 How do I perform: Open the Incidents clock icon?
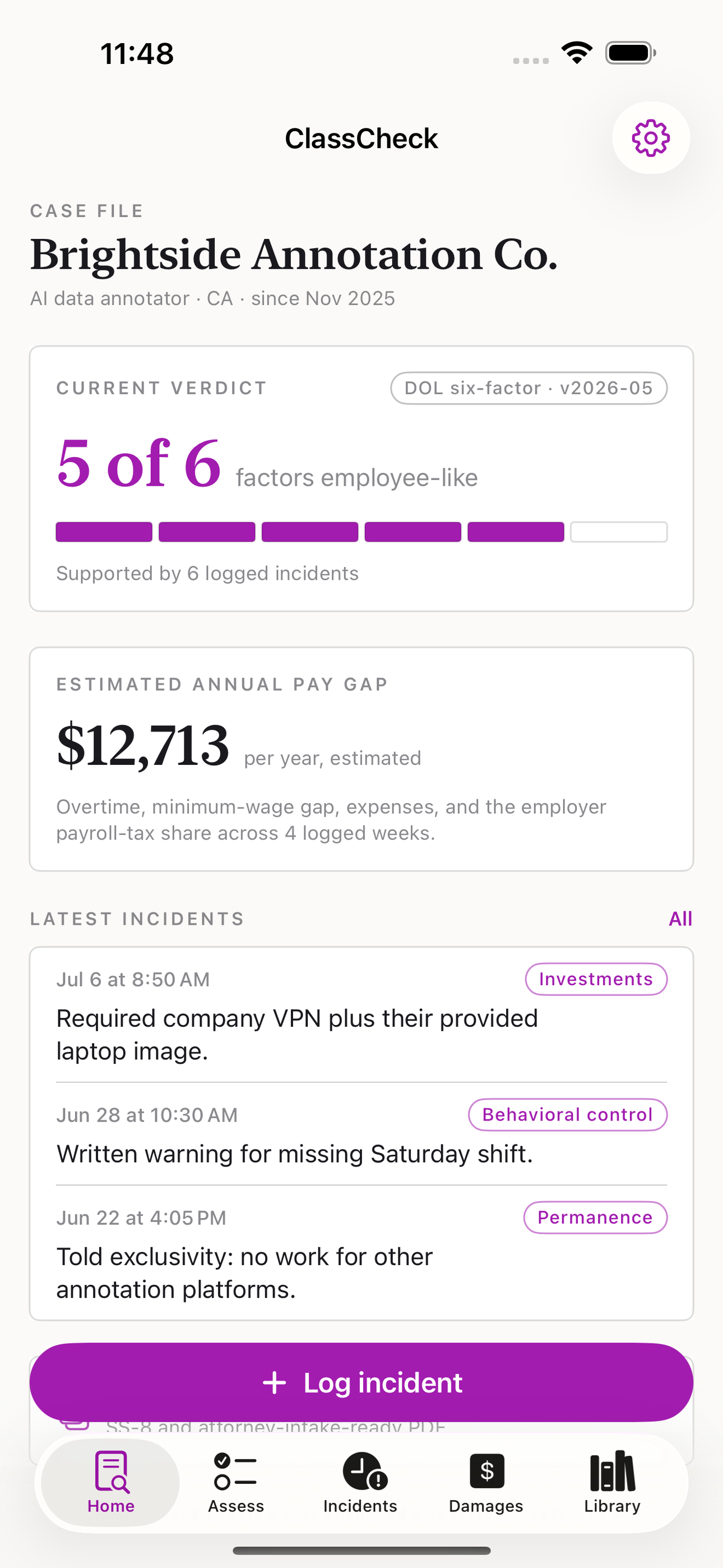click(364, 1471)
